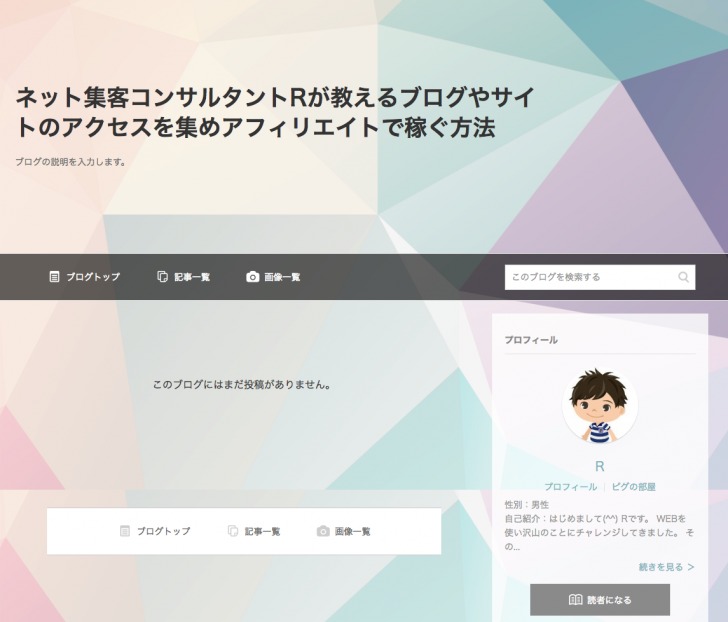This screenshot has width=728, height=622.
Task: Select 記事一覧 text in the dark navigation bar
Action: 192,277
